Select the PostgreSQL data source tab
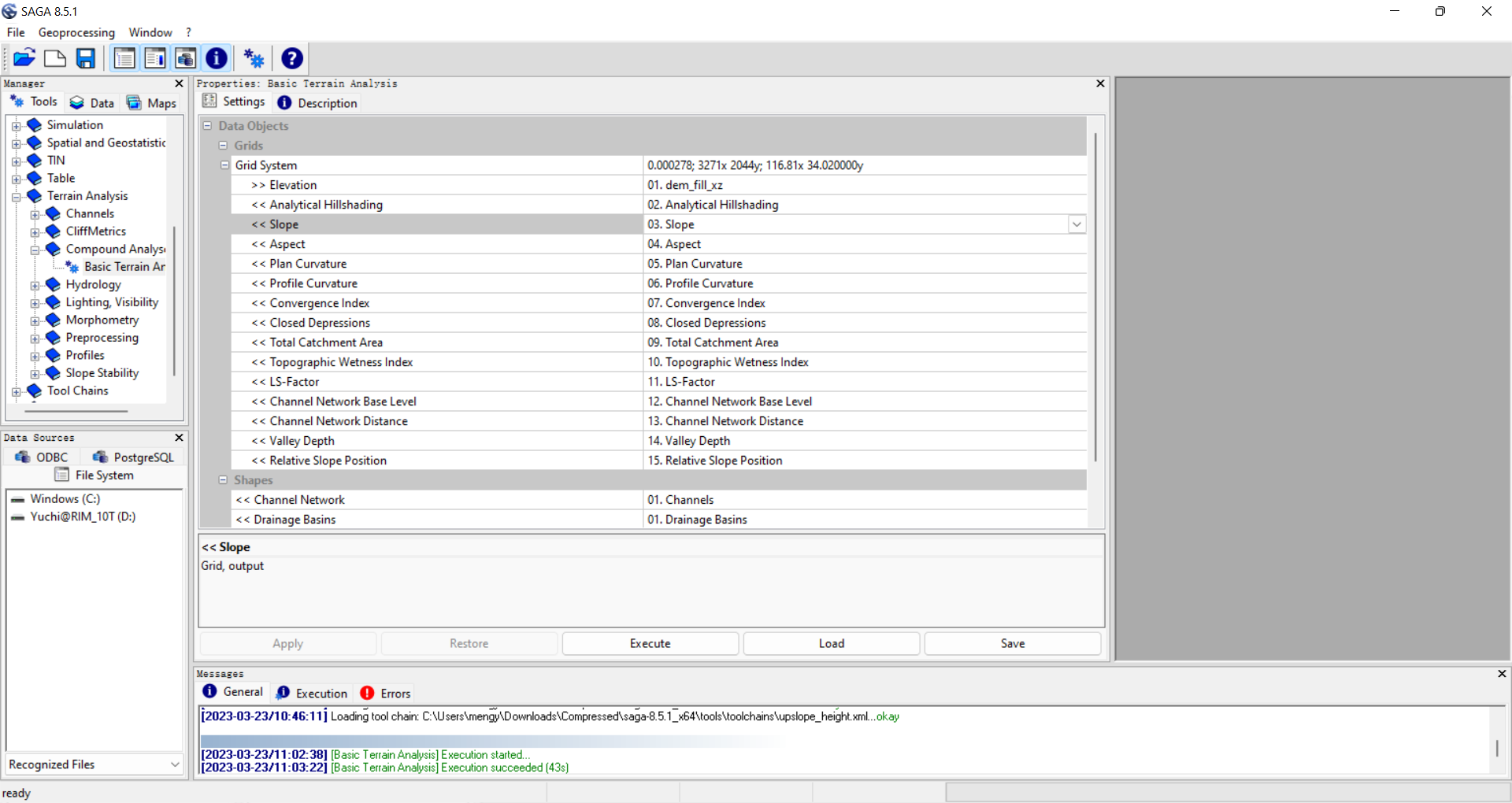The width and height of the screenshot is (1512, 803). [133, 457]
